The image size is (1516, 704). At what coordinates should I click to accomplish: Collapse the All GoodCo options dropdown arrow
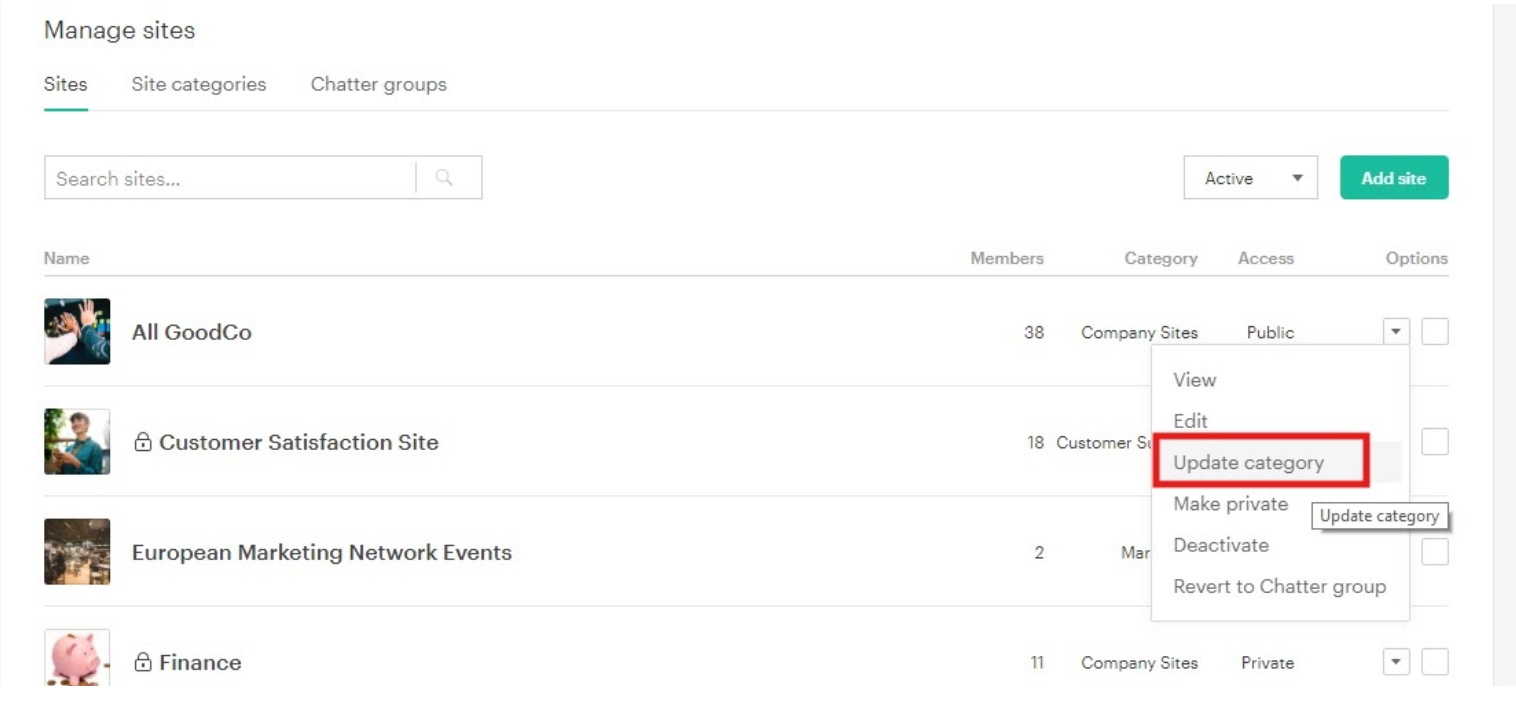point(1397,331)
